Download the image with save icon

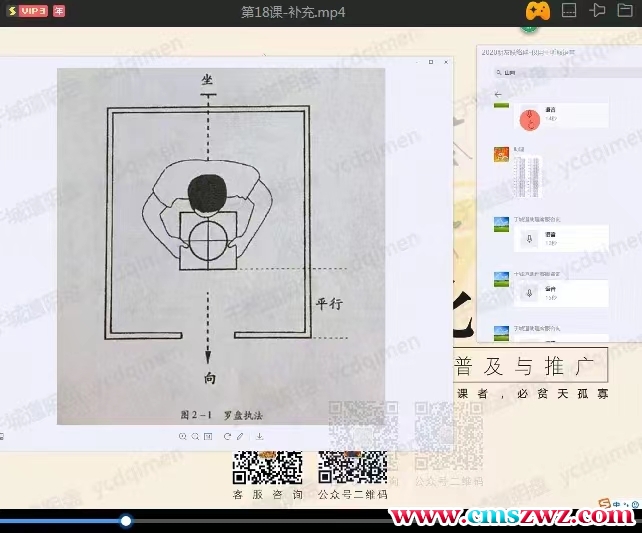click(x=259, y=436)
